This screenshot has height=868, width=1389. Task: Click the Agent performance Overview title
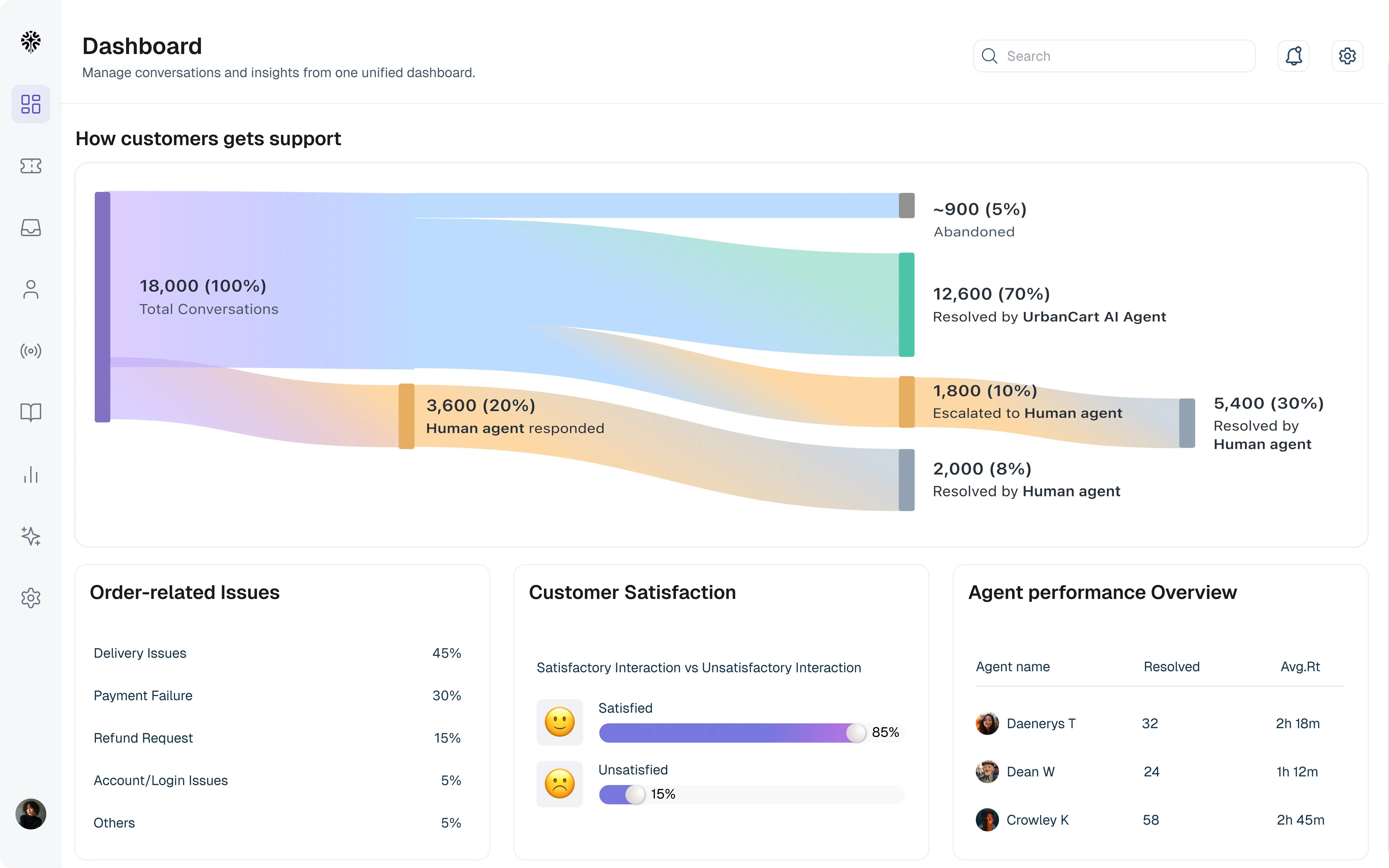point(1102,592)
